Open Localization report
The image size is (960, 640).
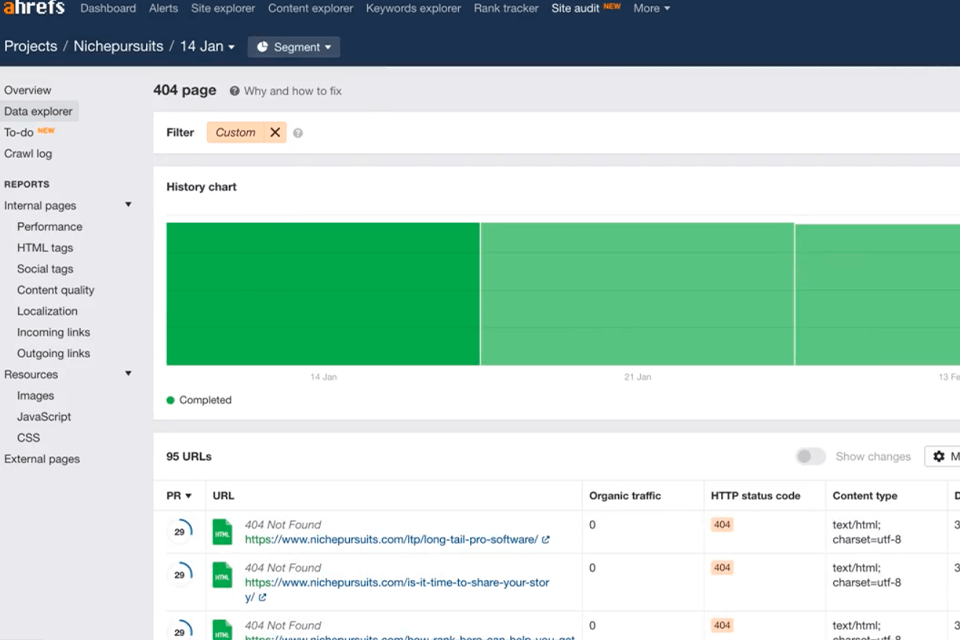pyautogui.click(x=47, y=311)
